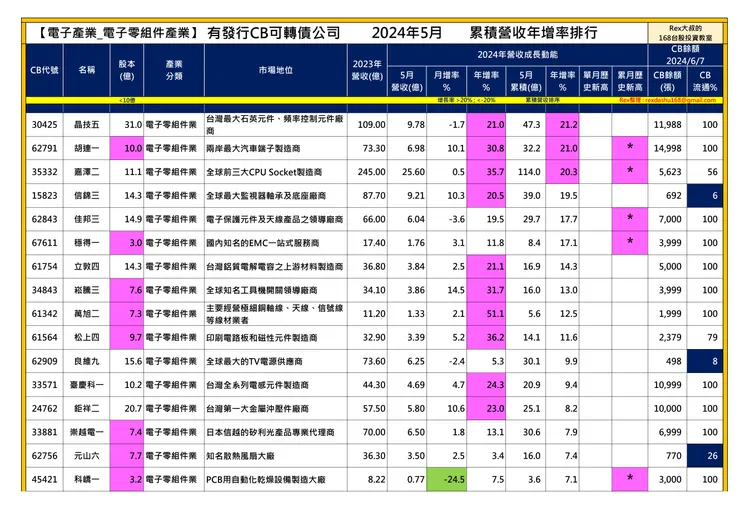Click the CB balance value 14,998
Viewport: 740px width, 523px height.
(667, 148)
